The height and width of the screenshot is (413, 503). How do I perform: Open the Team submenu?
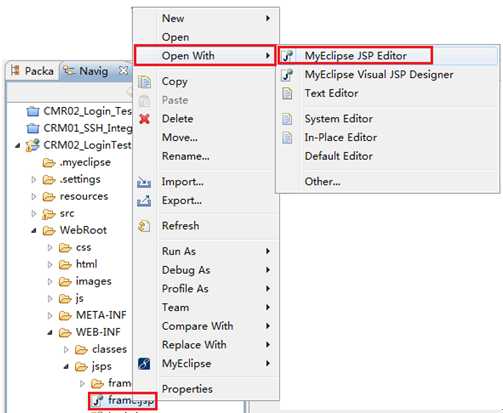[x=206, y=307]
